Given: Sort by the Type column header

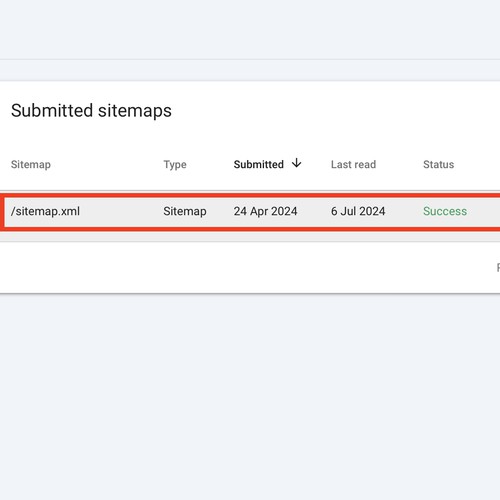Looking at the screenshot, I should [x=175, y=165].
